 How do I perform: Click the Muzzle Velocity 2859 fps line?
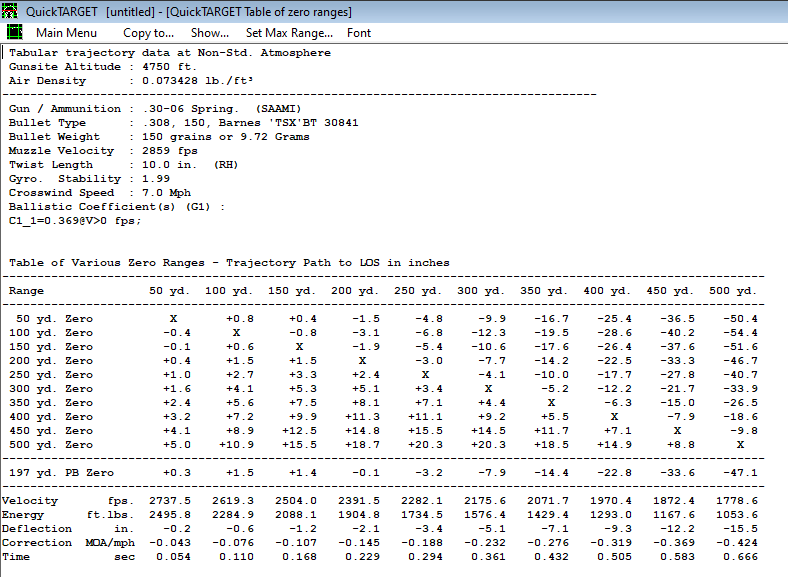click(x=103, y=151)
